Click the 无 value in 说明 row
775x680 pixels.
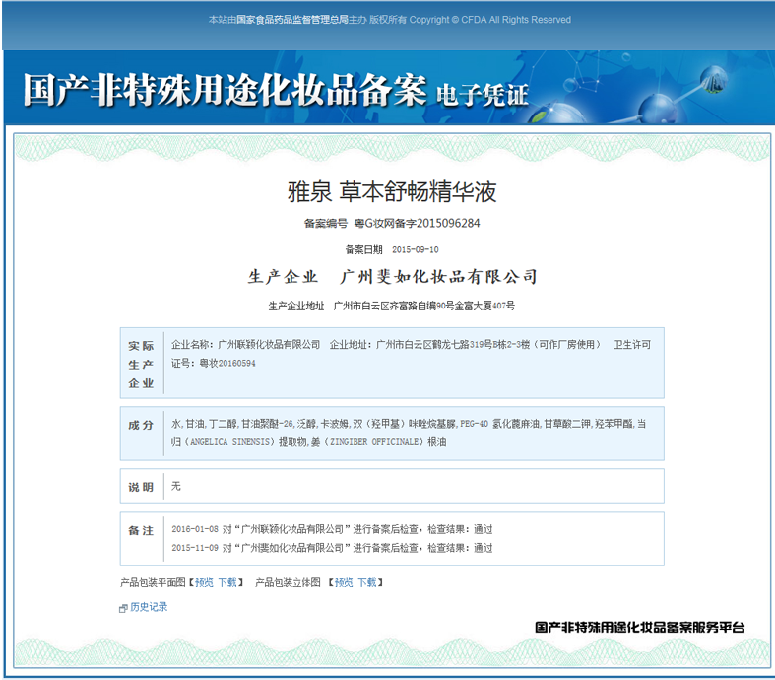coord(175,486)
